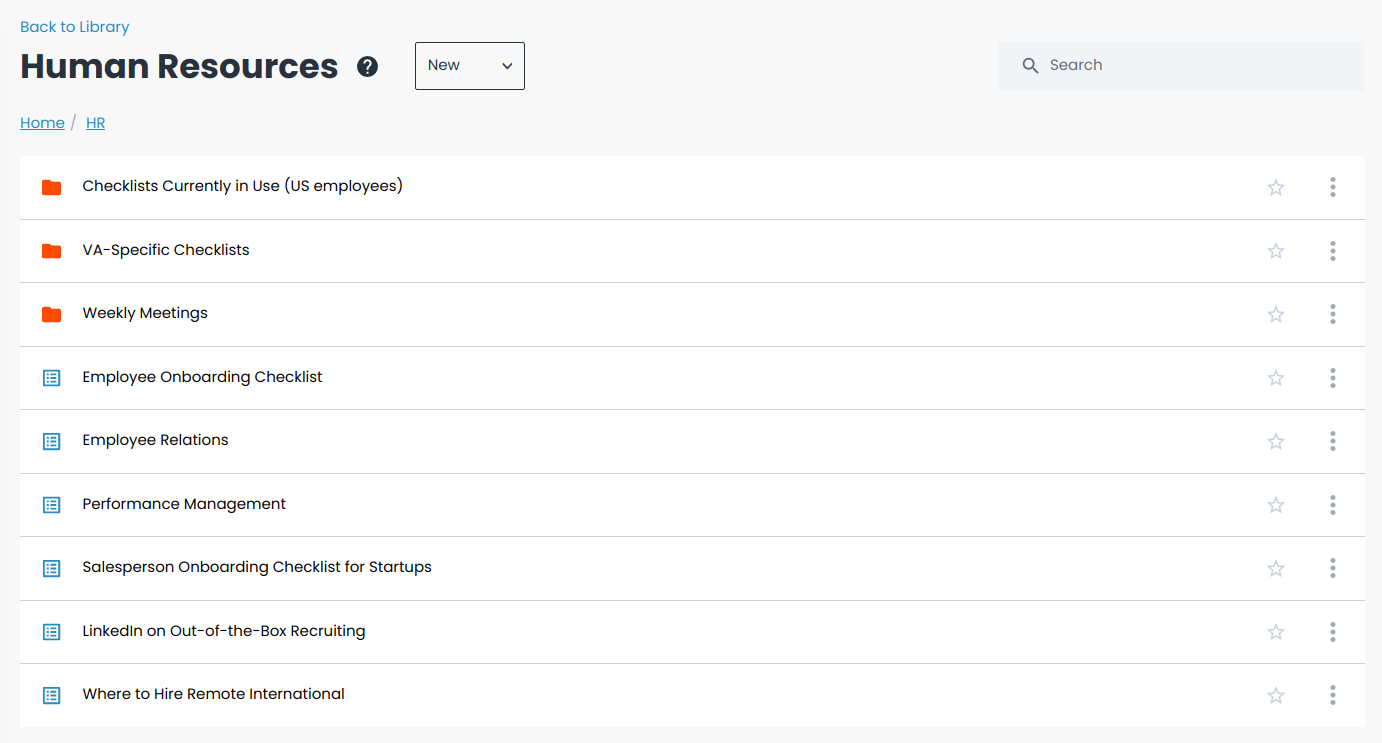Open LinkedIn on Out-of-the-Box Recruiting title
This screenshot has width=1382, height=743.
pos(224,631)
